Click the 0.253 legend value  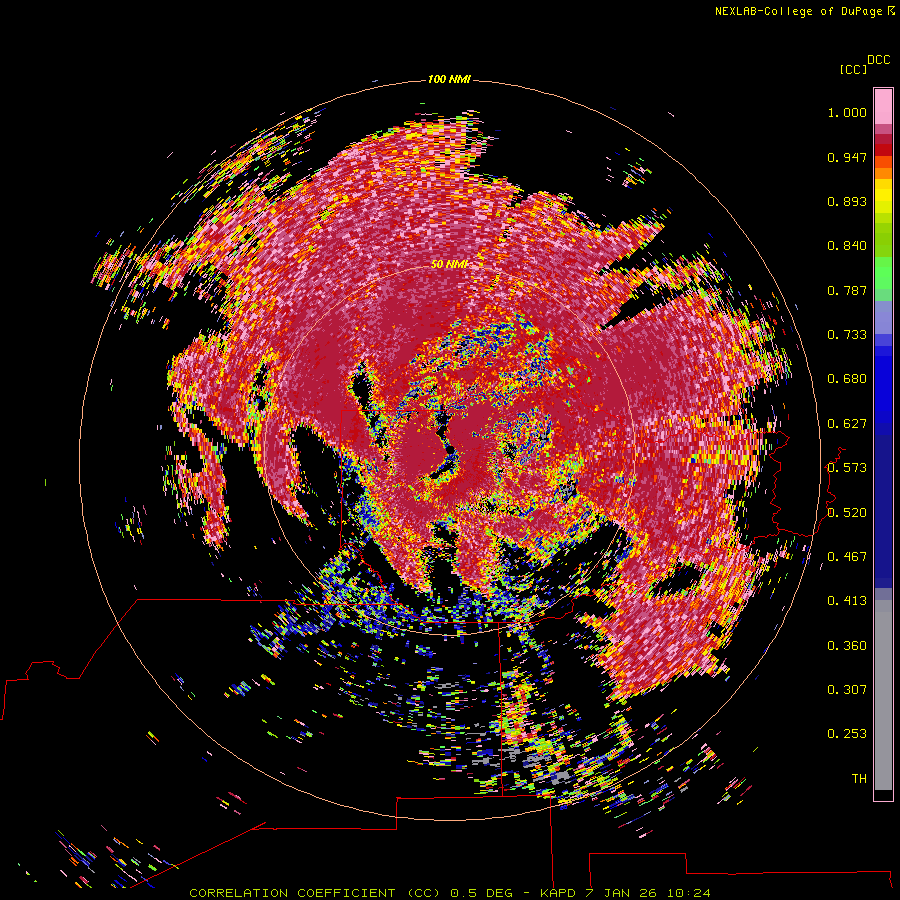click(847, 734)
